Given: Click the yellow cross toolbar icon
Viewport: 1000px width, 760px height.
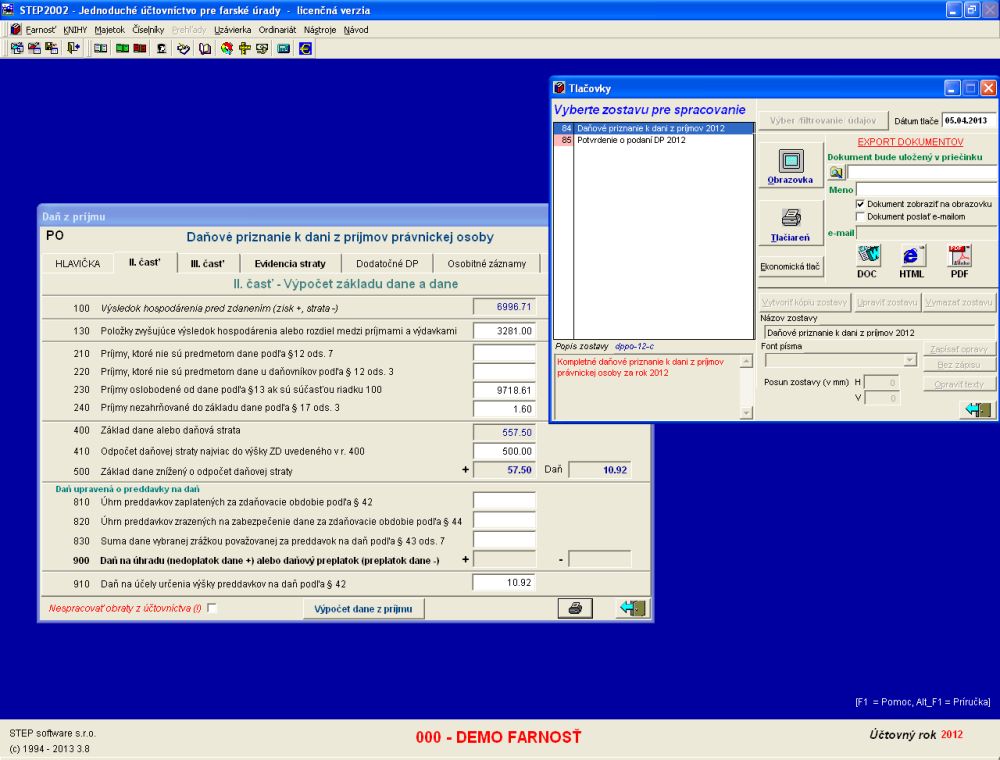Looking at the screenshot, I should tap(244, 48).
